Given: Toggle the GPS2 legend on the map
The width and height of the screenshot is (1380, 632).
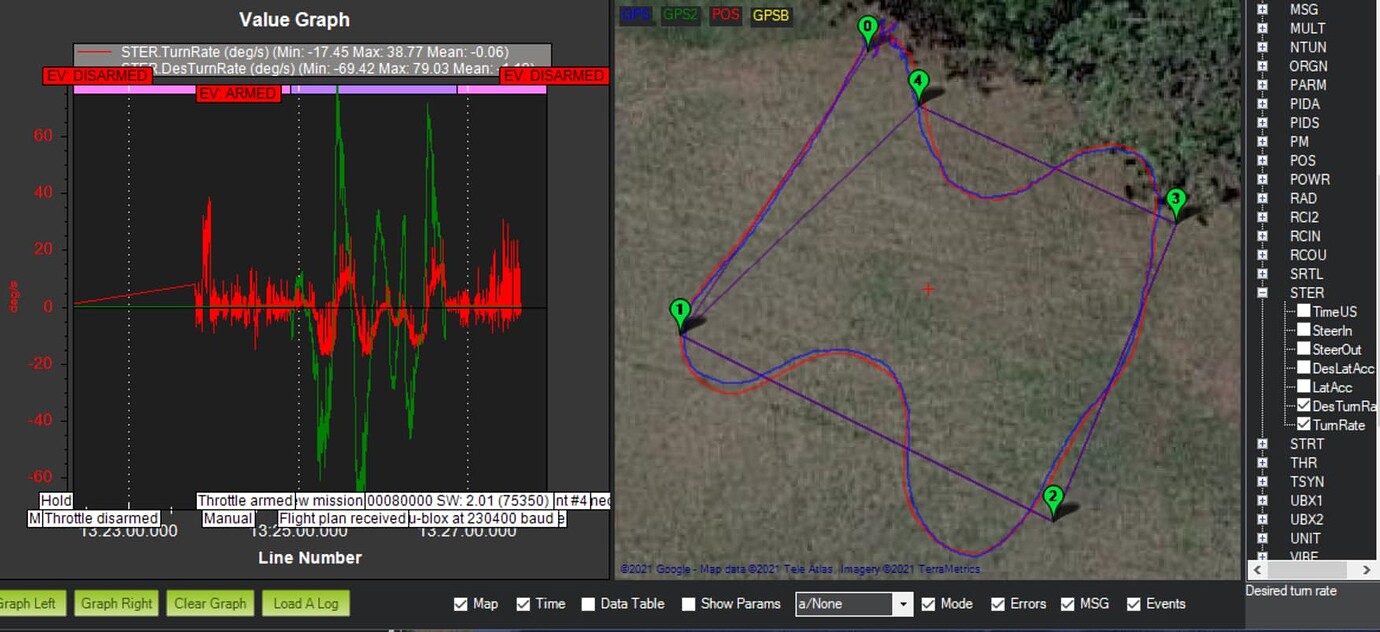Looking at the screenshot, I should [x=680, y=15].
